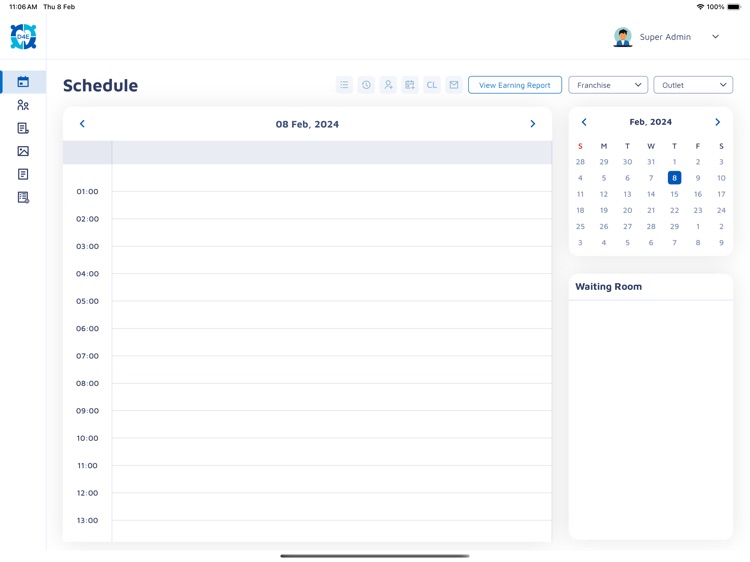Open the scroll document sidebar icon
750x562 pixels.
click(x=23, y=128)
